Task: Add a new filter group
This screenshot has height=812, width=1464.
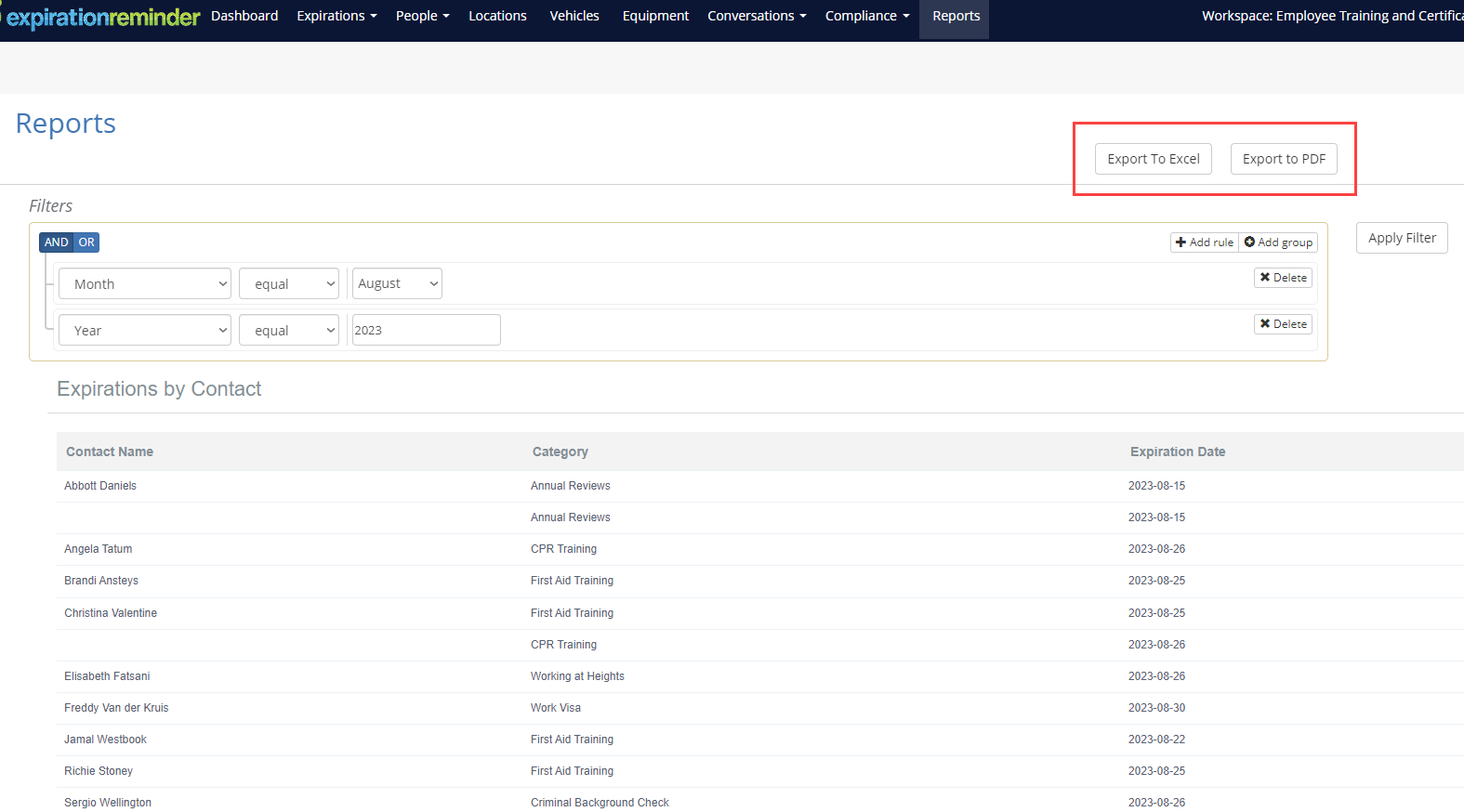Action: tap(1278, 242)
